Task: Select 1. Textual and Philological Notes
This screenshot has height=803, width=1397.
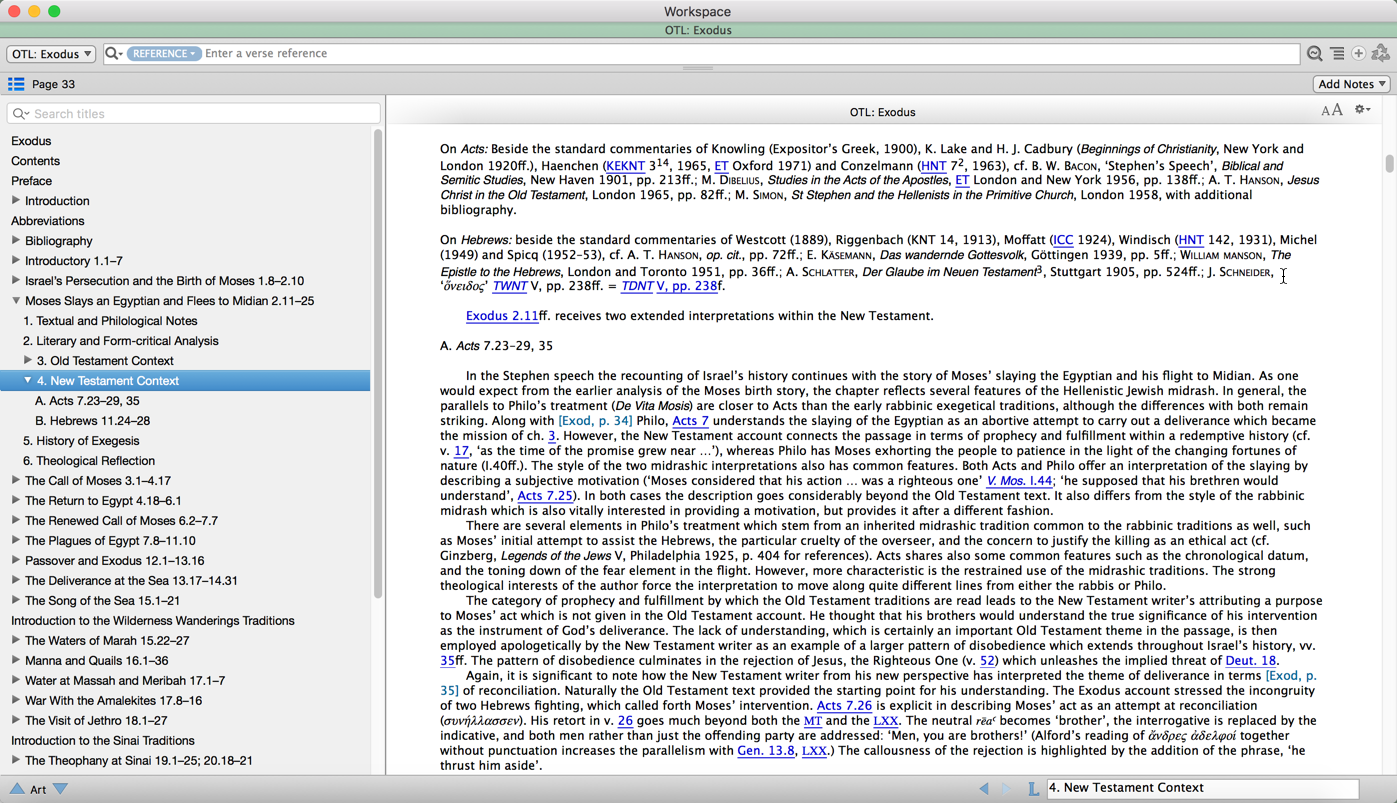Action: pos(110,321)
